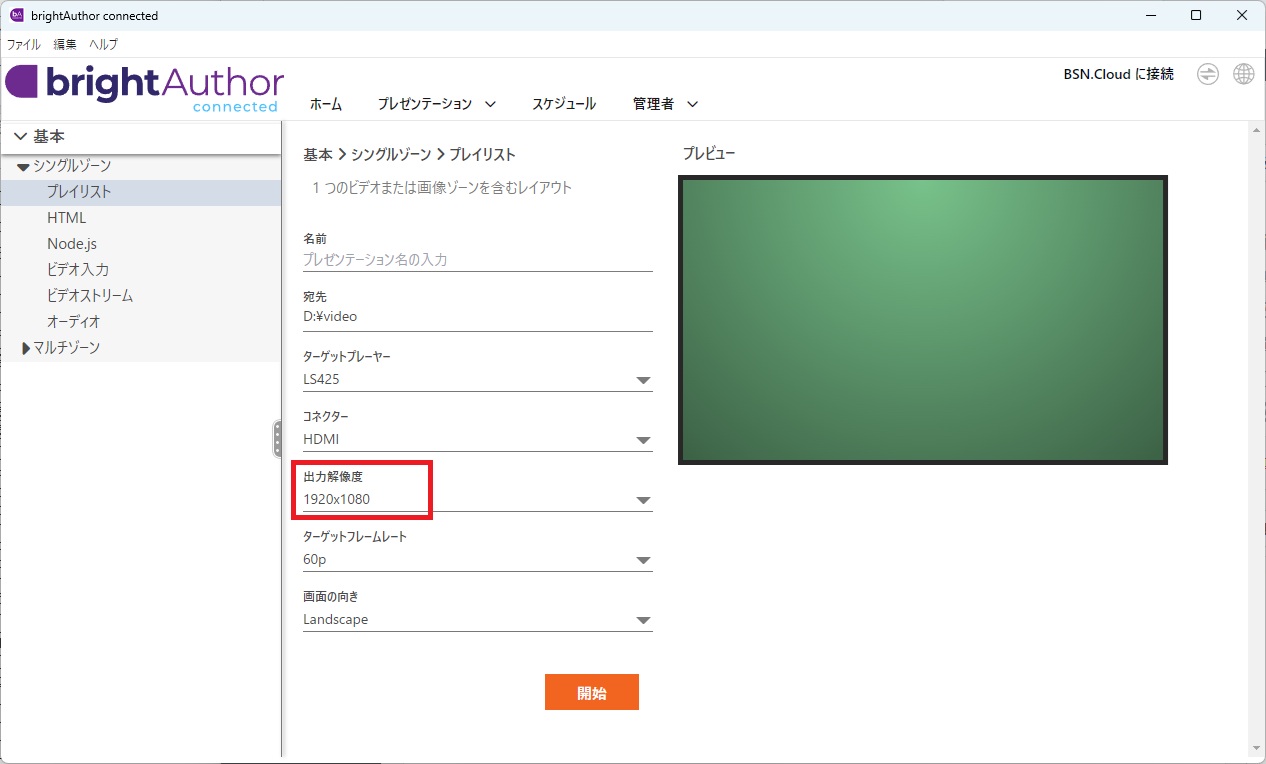Expand the マルチゾーン tree node
The width and height of the screenshot is (1266, 764).
click(26, 348)
